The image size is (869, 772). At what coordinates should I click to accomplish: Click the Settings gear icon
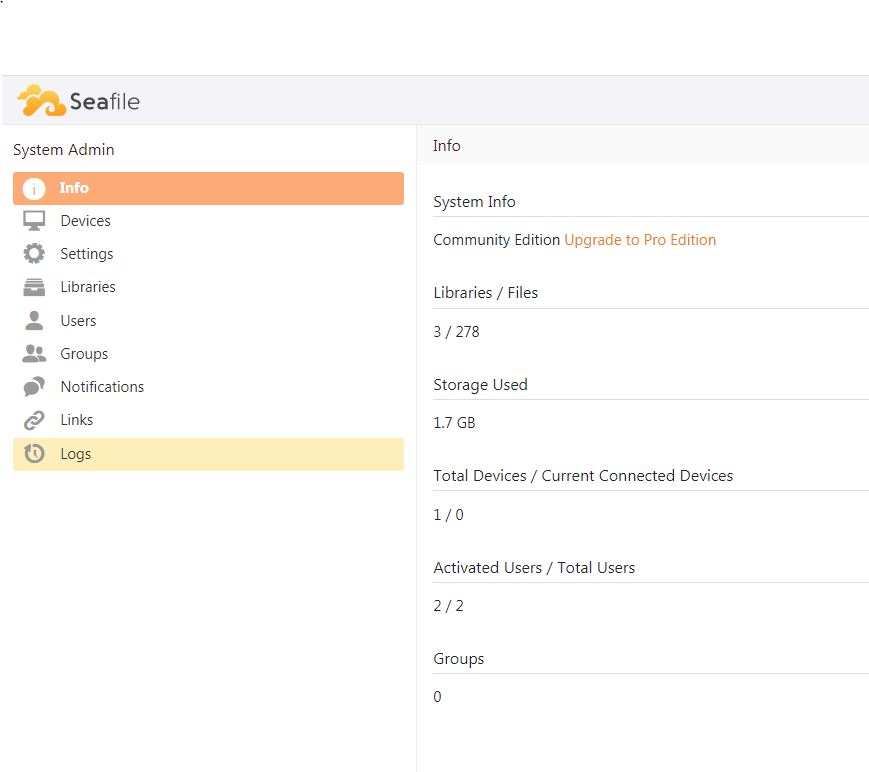(34, 254)
